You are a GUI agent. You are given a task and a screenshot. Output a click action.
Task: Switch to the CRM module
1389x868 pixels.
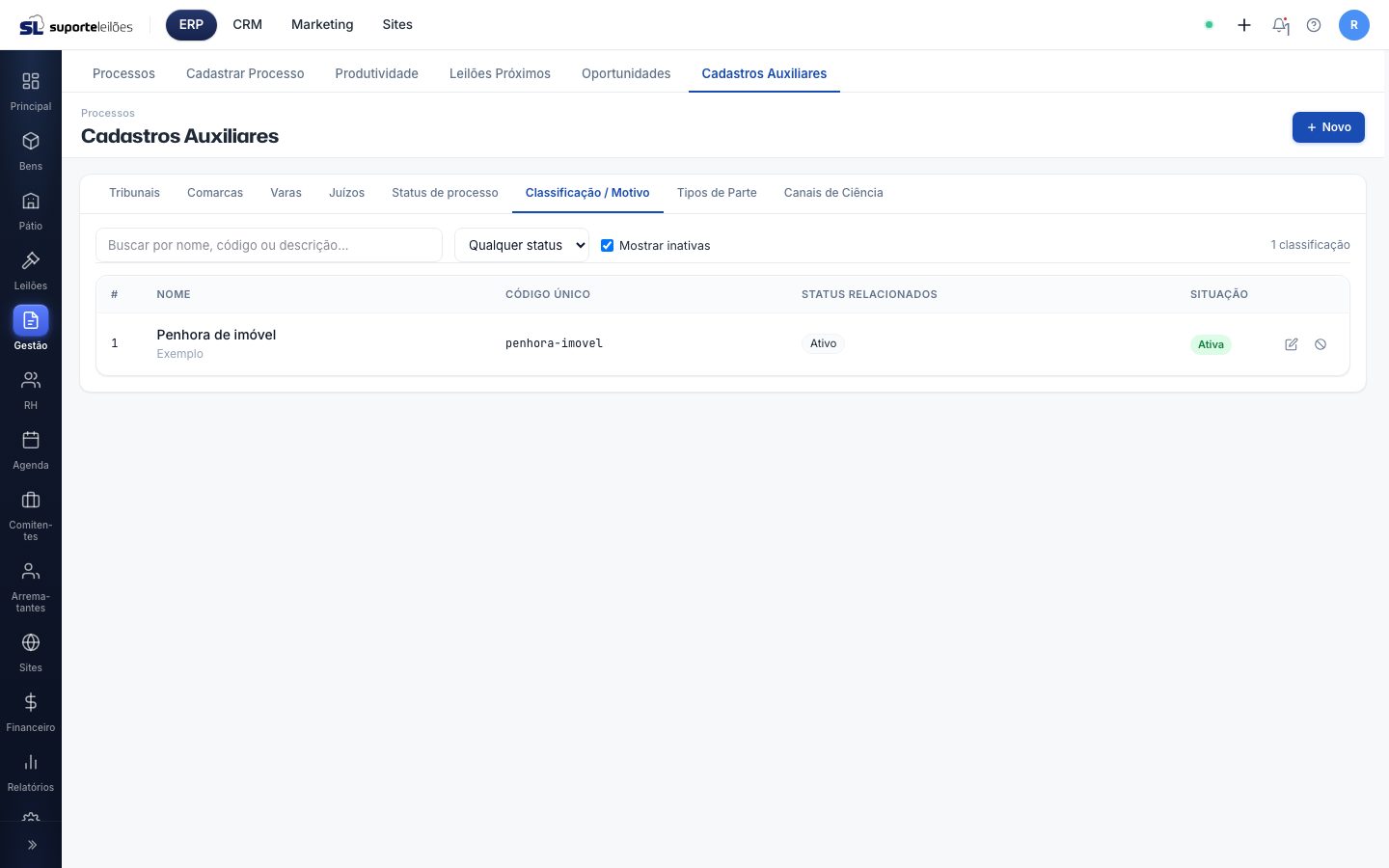[x=248, y=25]
